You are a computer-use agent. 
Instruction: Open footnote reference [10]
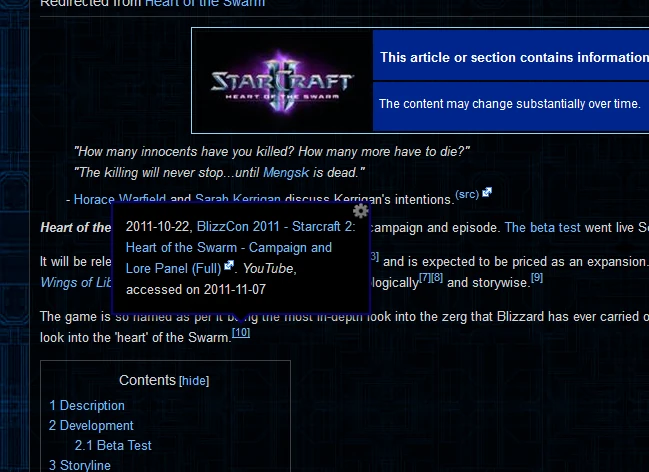241,332
